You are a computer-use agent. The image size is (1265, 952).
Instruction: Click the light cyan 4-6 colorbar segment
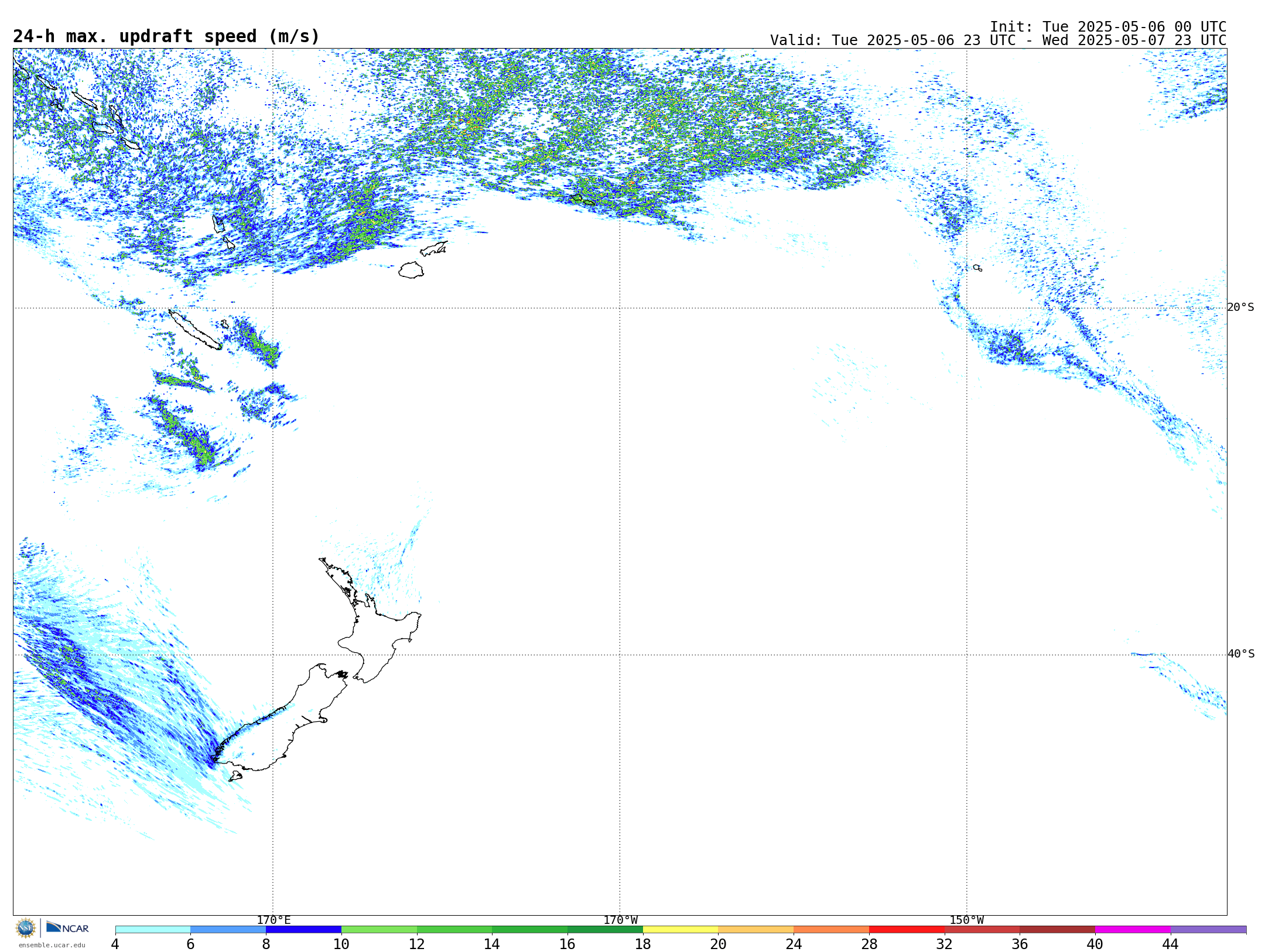pos(153,930)
